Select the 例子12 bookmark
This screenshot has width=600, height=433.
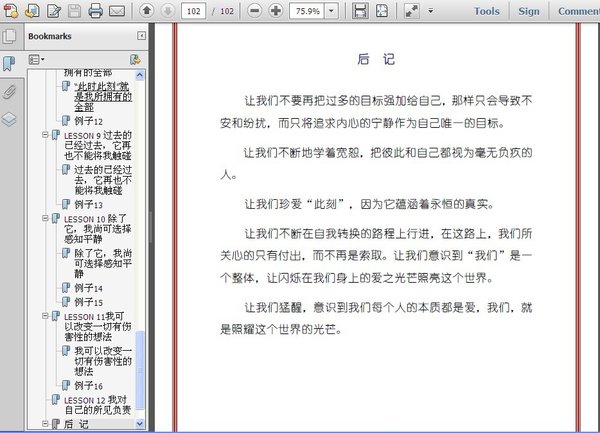(88, 121)
